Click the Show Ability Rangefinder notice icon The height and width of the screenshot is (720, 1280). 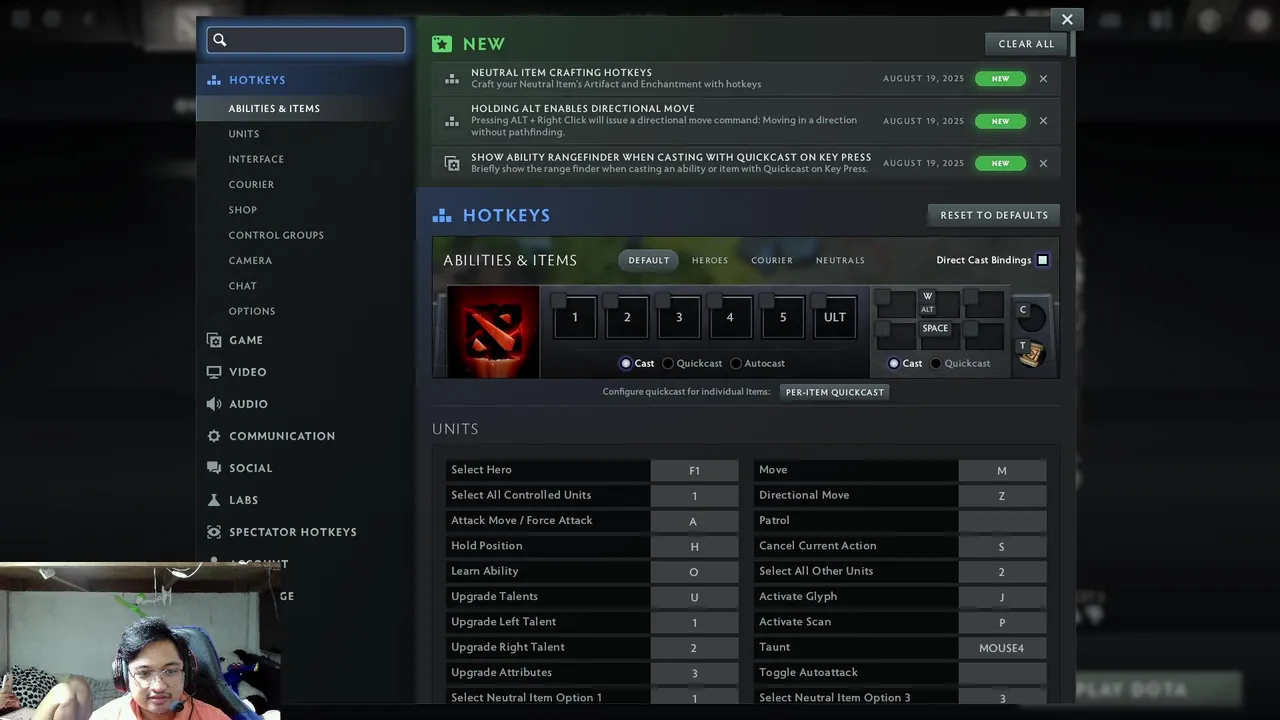coord(452,163)
